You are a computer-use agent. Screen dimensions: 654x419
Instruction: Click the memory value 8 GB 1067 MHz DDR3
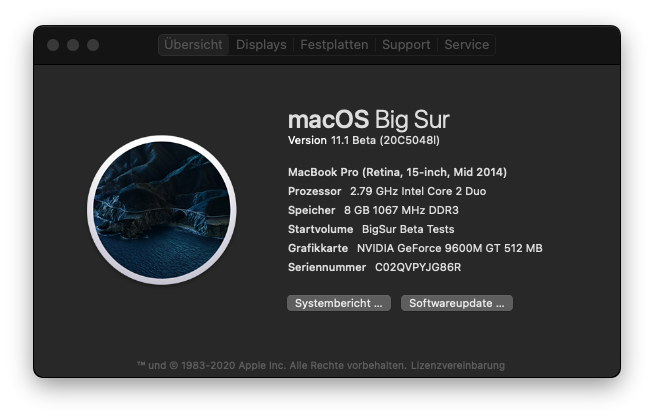[x=401, y=210]
